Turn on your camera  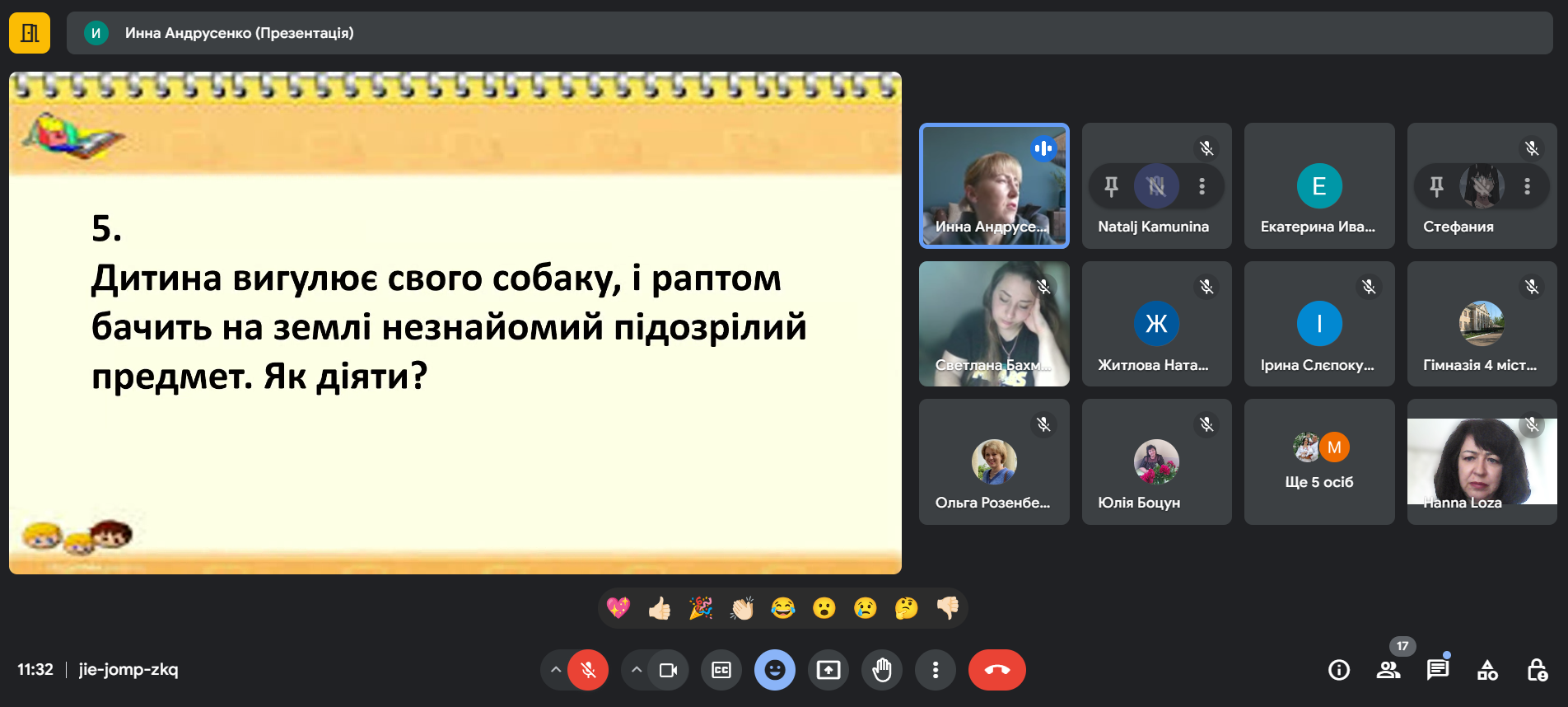[668, 670]
